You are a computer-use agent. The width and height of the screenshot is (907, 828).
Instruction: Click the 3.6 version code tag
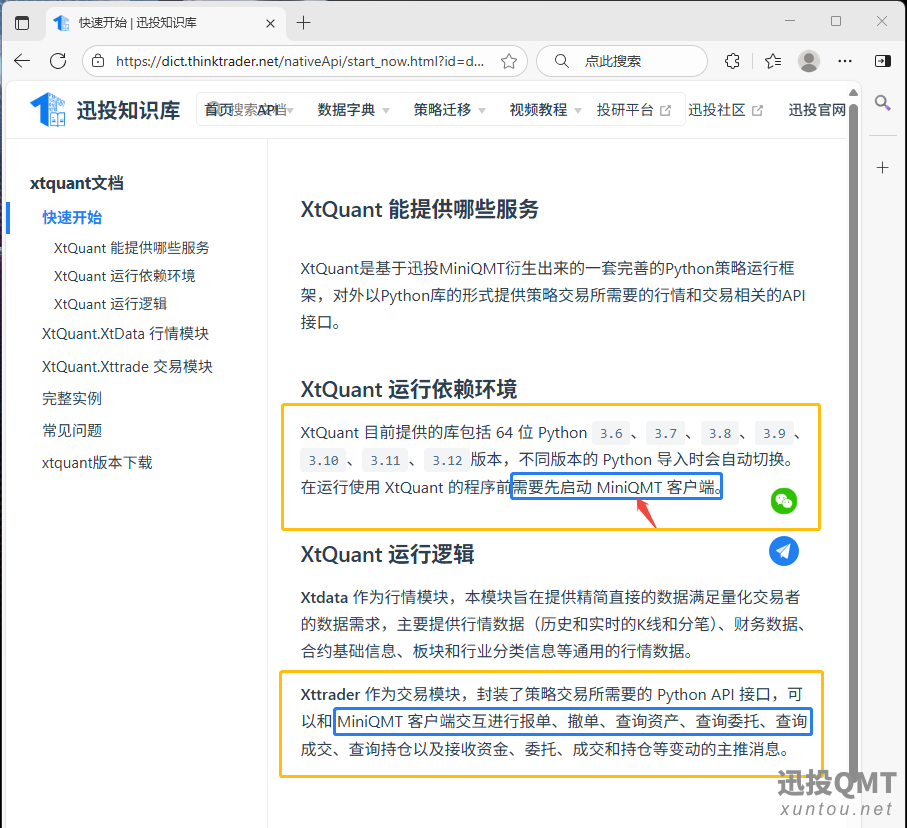click(611, 433)
